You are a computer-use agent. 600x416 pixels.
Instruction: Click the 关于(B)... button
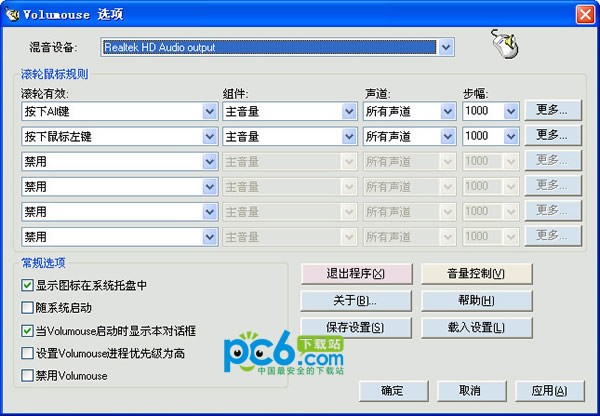[x=356, y=301]
